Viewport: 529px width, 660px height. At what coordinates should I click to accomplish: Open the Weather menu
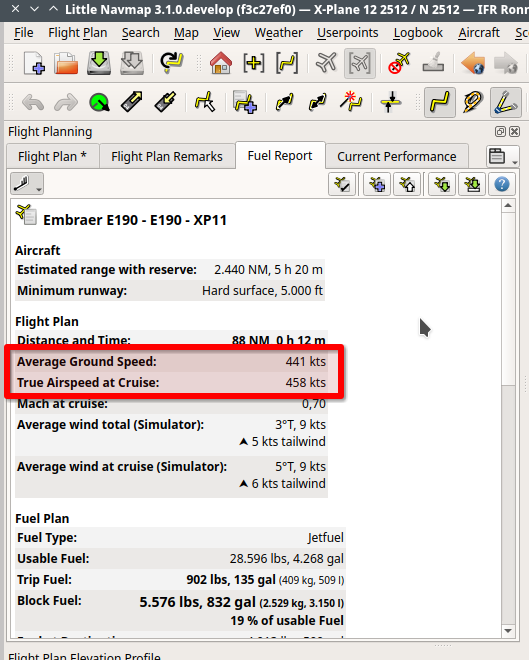[x=278, y=33]
